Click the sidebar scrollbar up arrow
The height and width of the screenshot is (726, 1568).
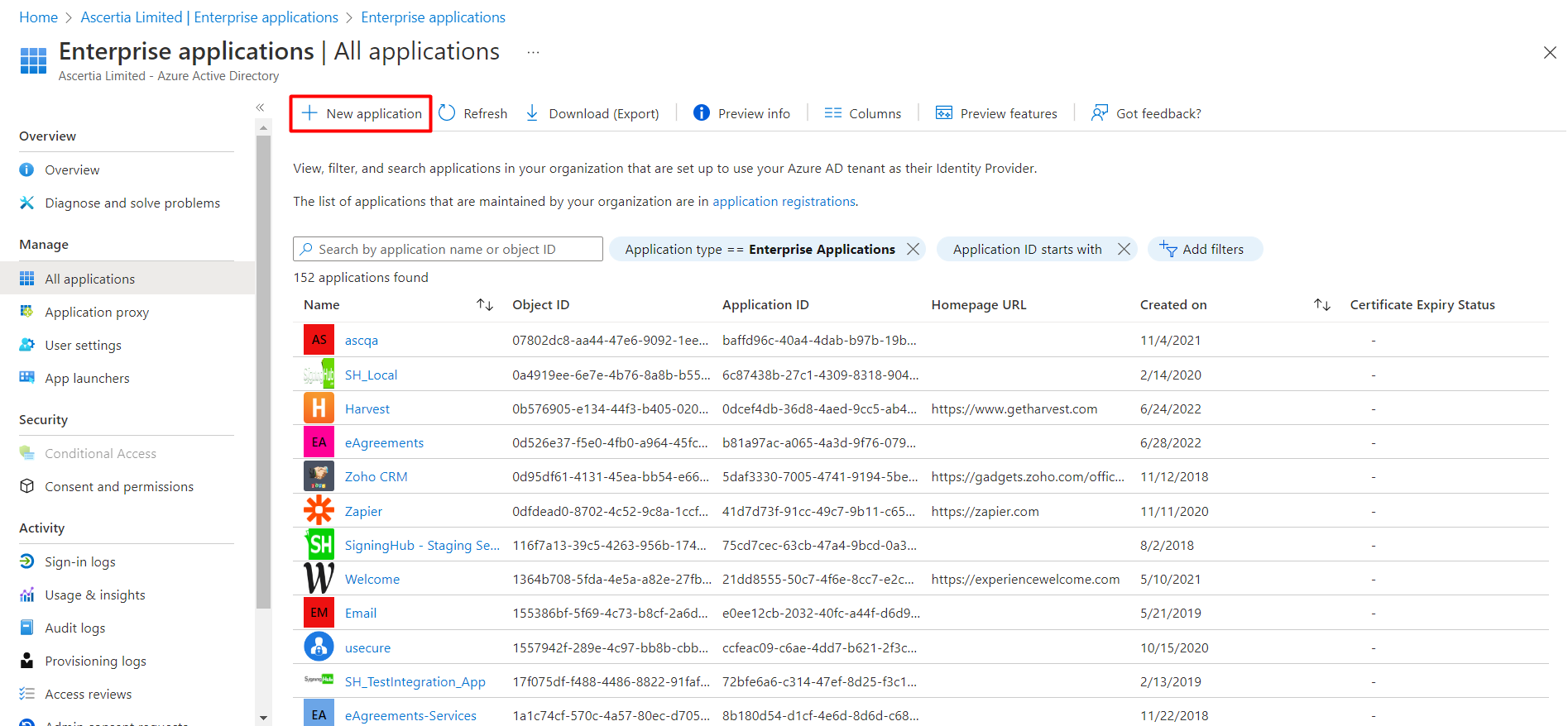pyautogui.click(x=263, y=128)
